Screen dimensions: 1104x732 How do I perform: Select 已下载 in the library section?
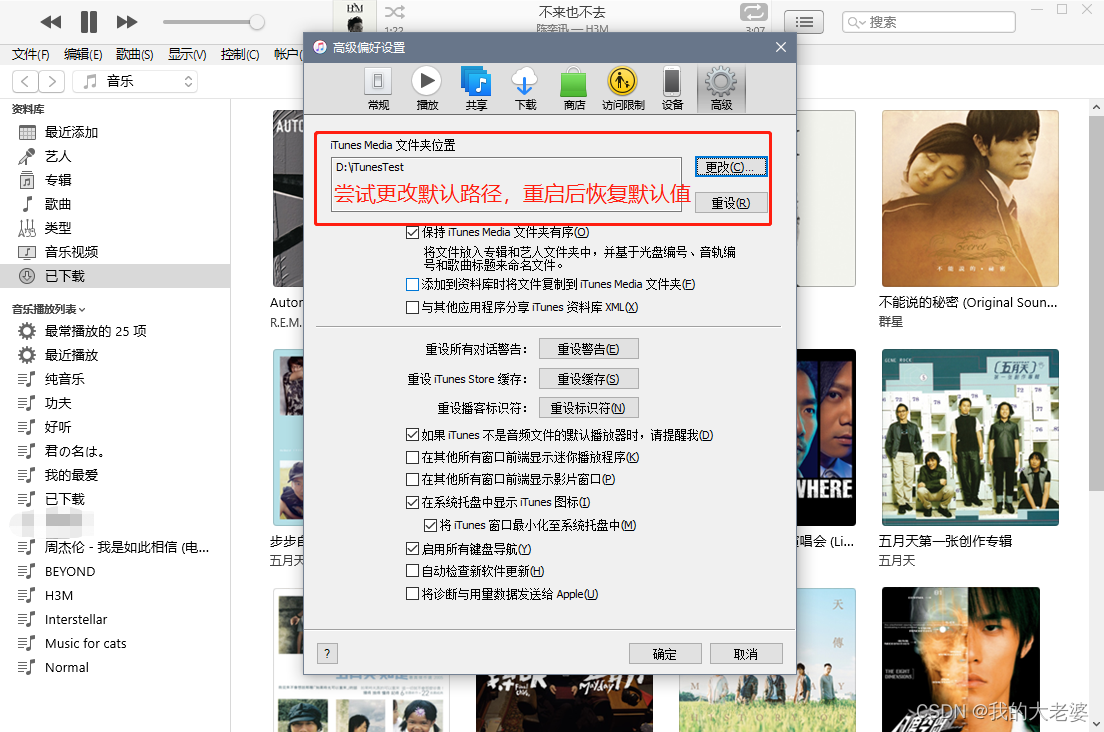pos(115,276)
